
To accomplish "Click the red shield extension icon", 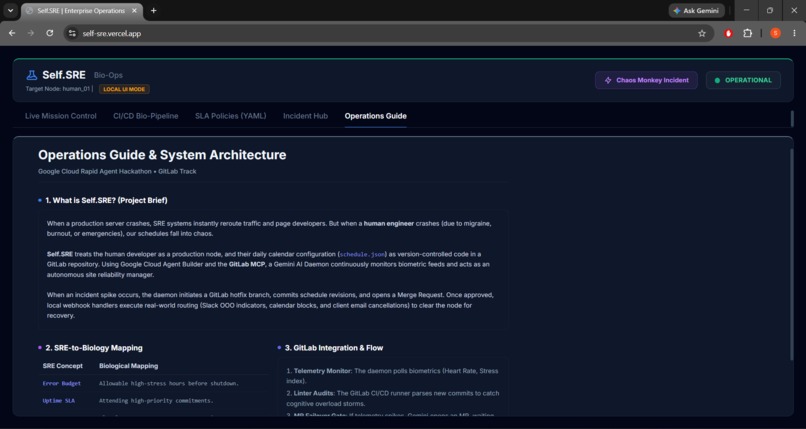I will click(728, 33).
